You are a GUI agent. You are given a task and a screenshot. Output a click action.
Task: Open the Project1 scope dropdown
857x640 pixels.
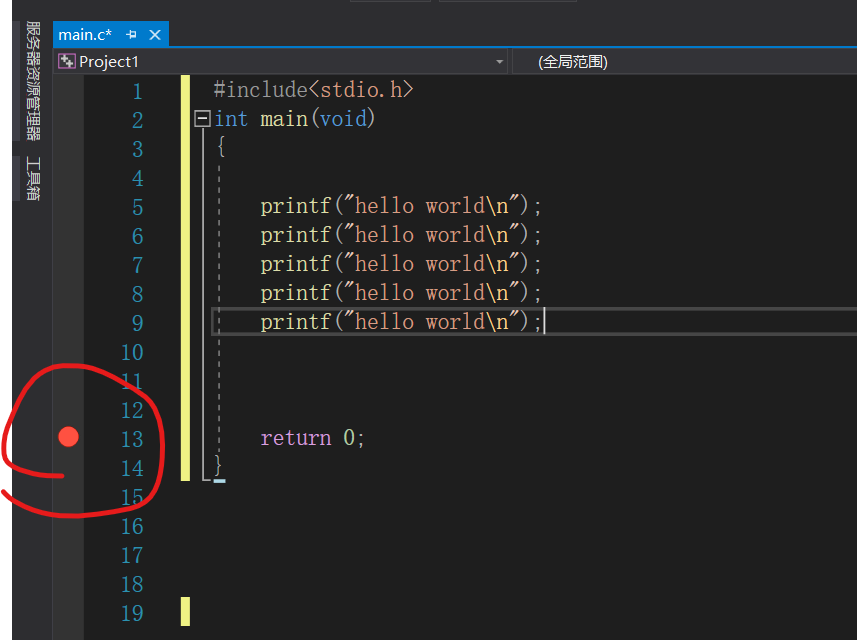click(499, 62)
